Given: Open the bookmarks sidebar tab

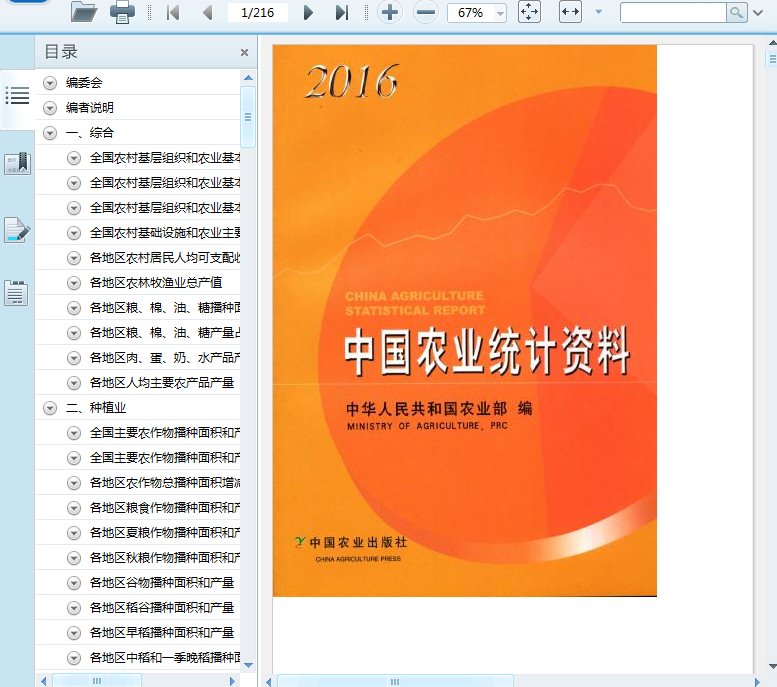Looking at the screenshot, I should click(x=17, y=163).
